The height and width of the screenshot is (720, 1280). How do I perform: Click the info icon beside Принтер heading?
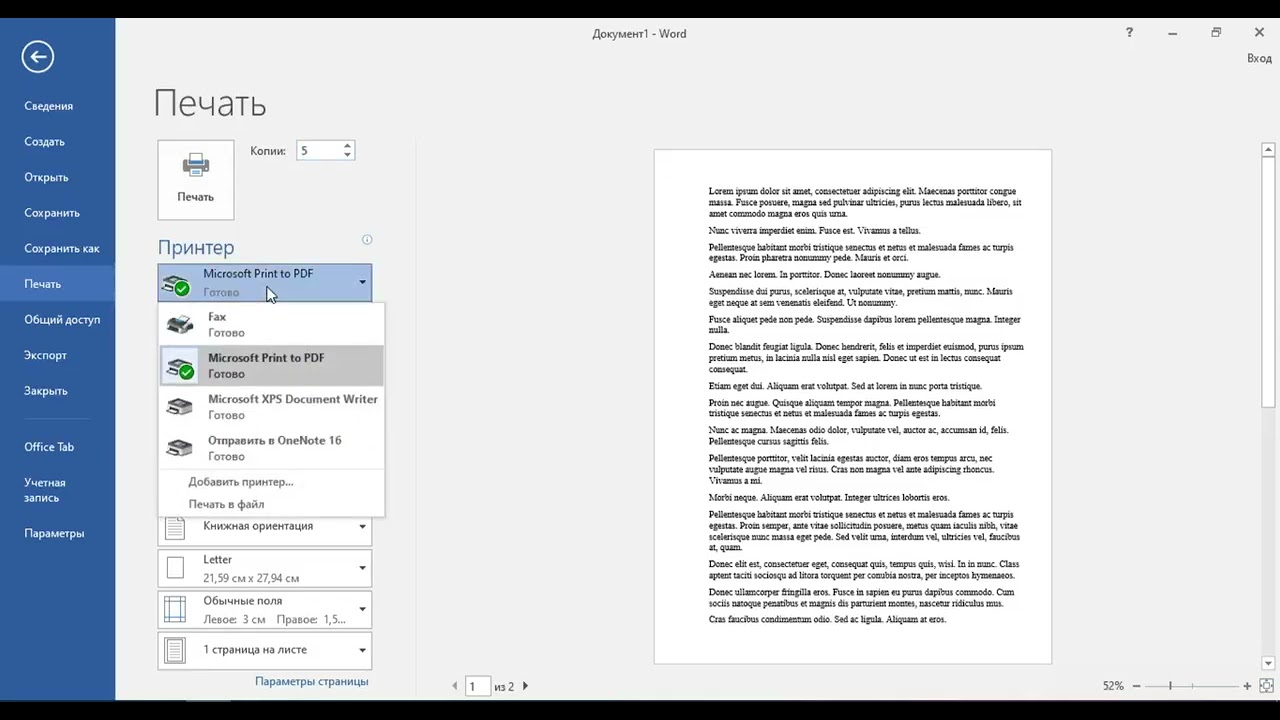[367, 240]
